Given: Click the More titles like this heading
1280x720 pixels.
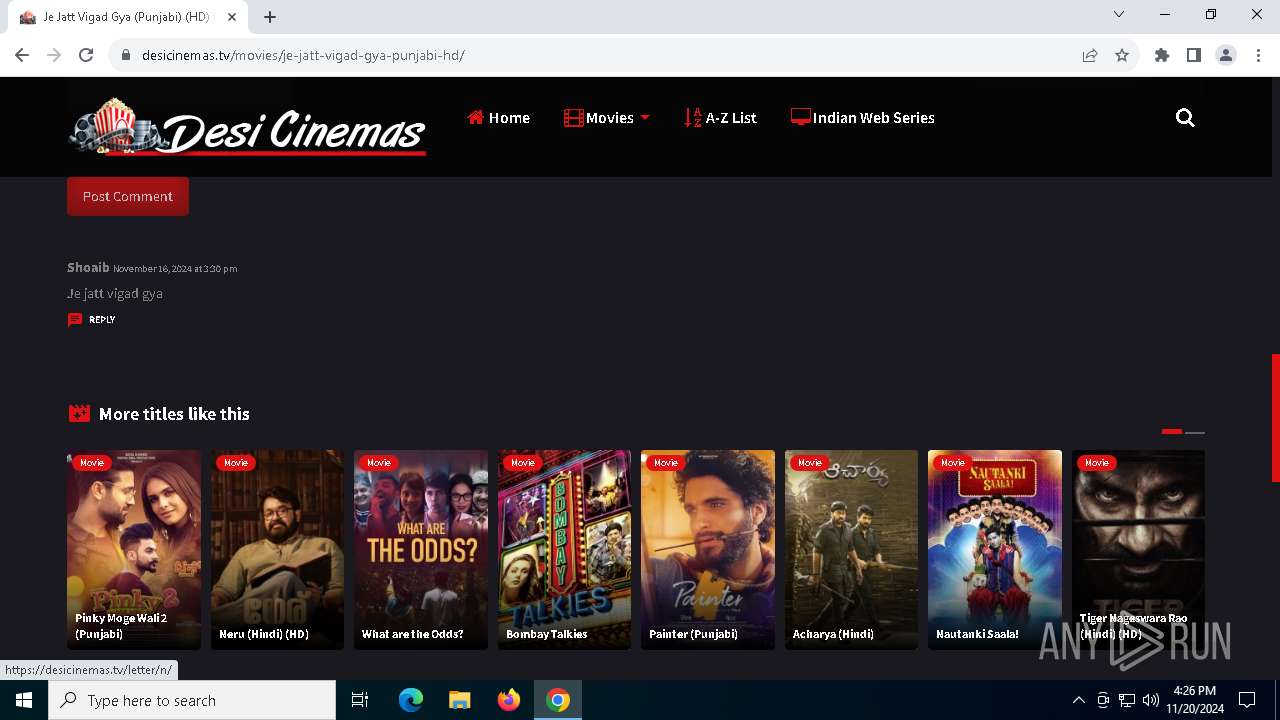Looking at the screenshot, I should pos(174,414).
